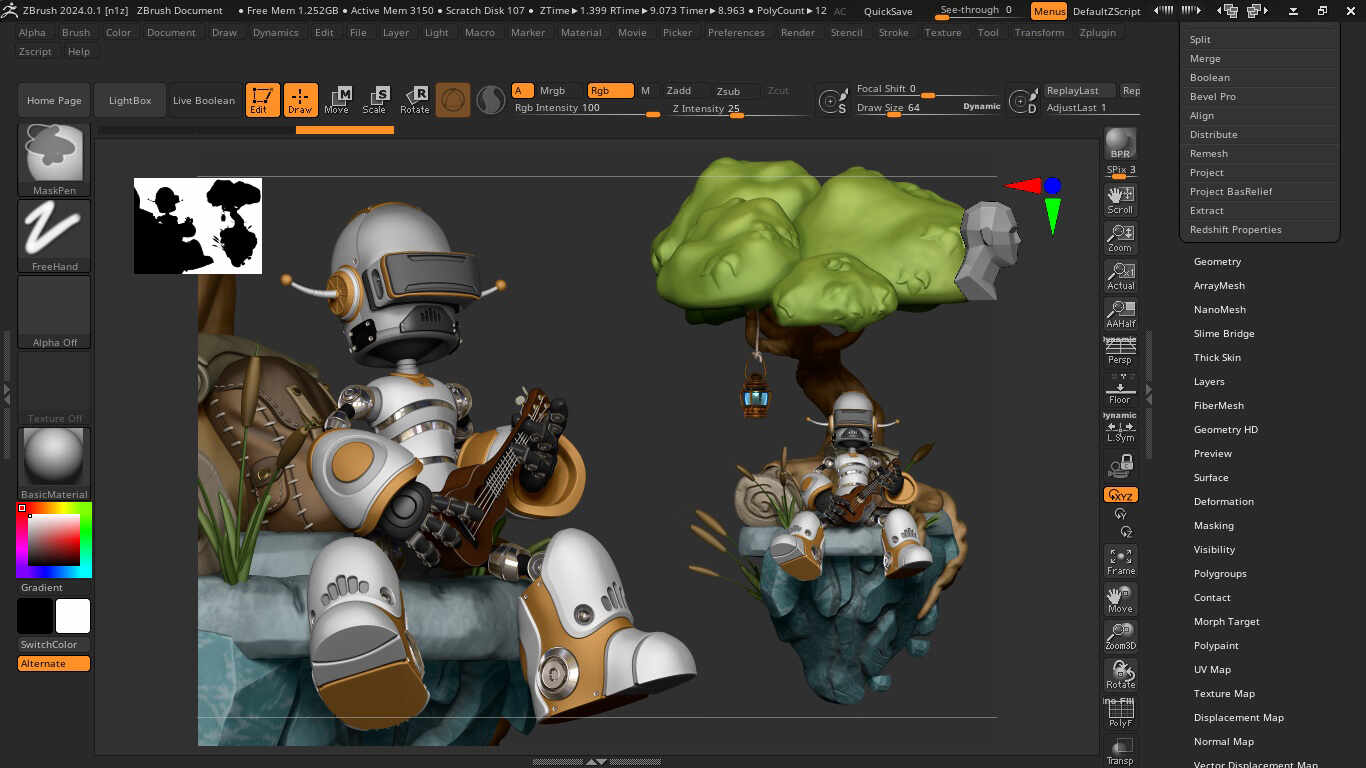
Task: Activate the Transp transparency icon
Action: coord(1119,748)
